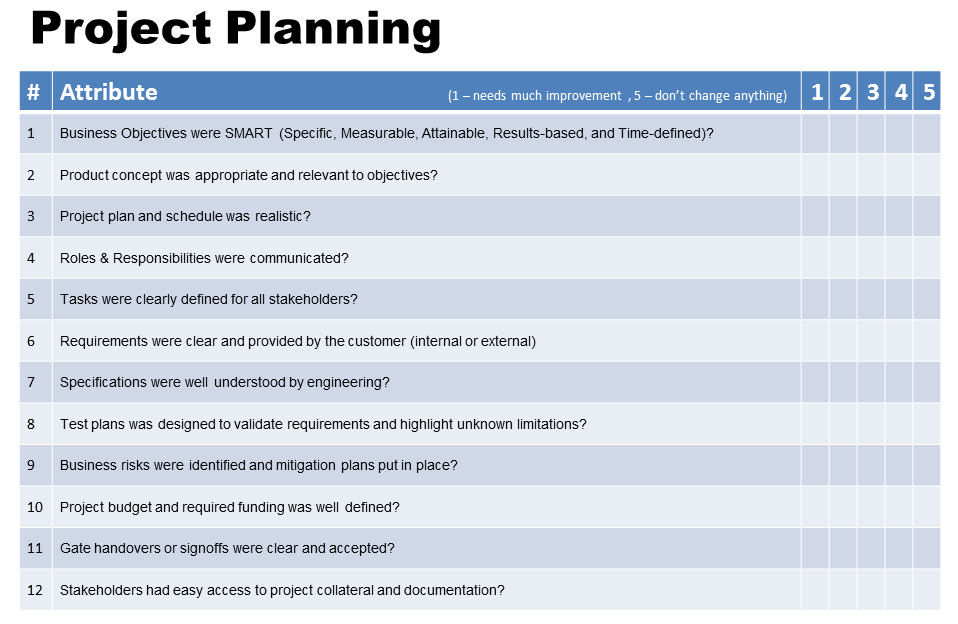The height and width of the screenshot is (624, 958).
Task: Mark rating 1 for Business Objectives row
Action: [815, 133]
